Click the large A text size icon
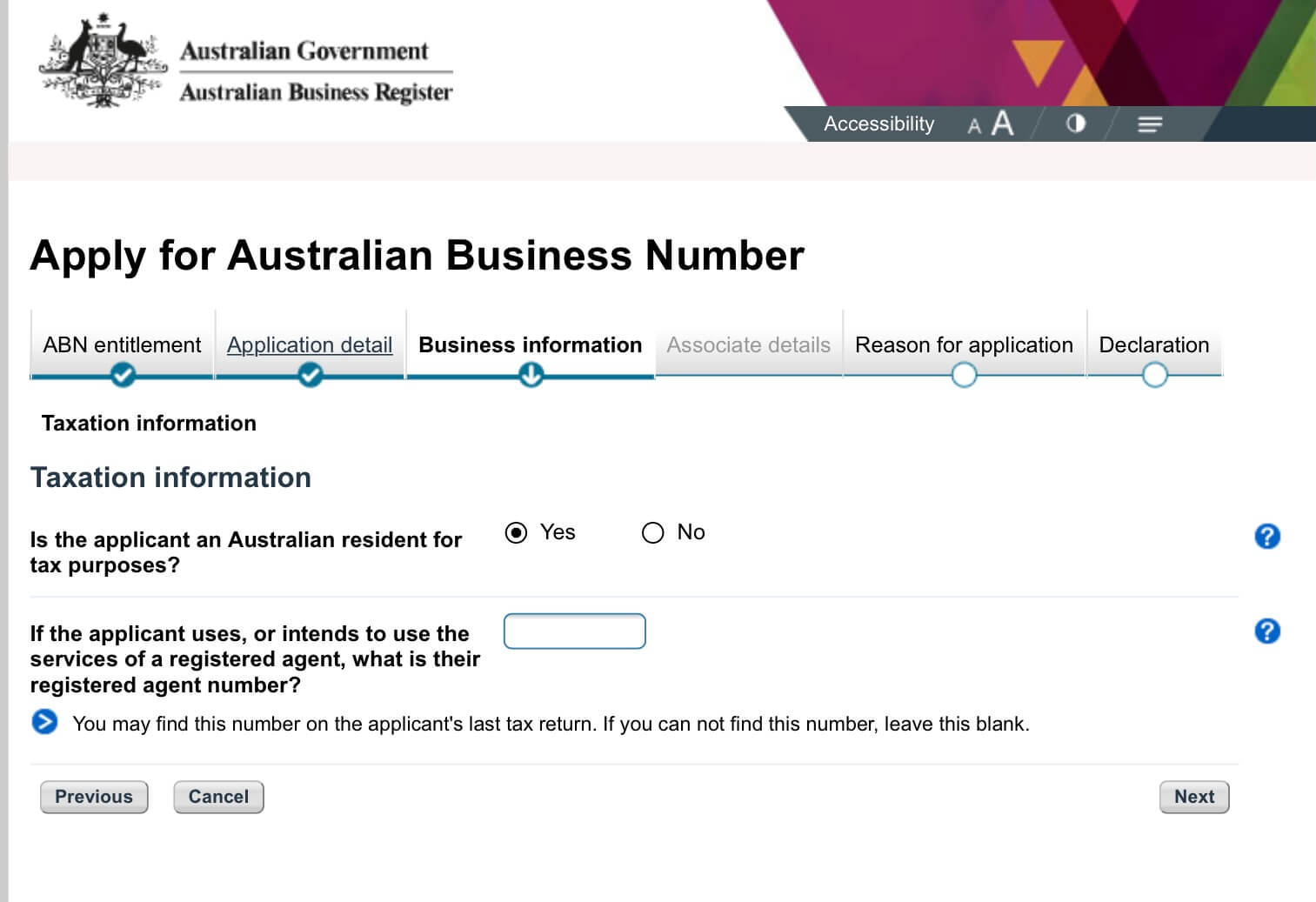The width and height of the screenshot is (1316, 902). click(1002, 124)
